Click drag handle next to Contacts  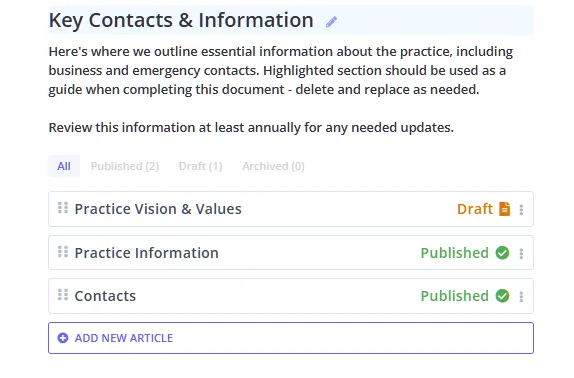(63, 295)
